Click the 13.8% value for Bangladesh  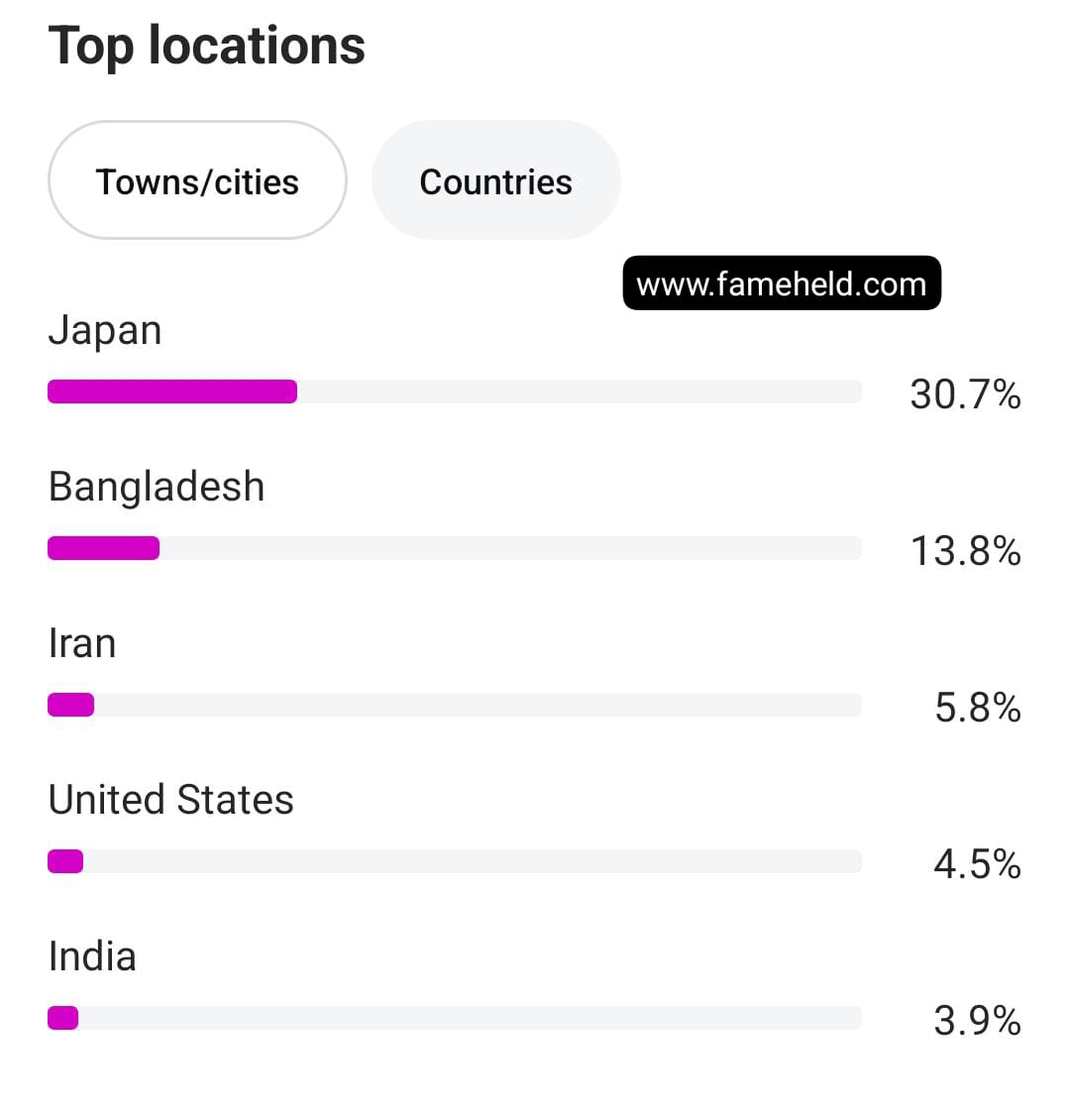[964, 551]
